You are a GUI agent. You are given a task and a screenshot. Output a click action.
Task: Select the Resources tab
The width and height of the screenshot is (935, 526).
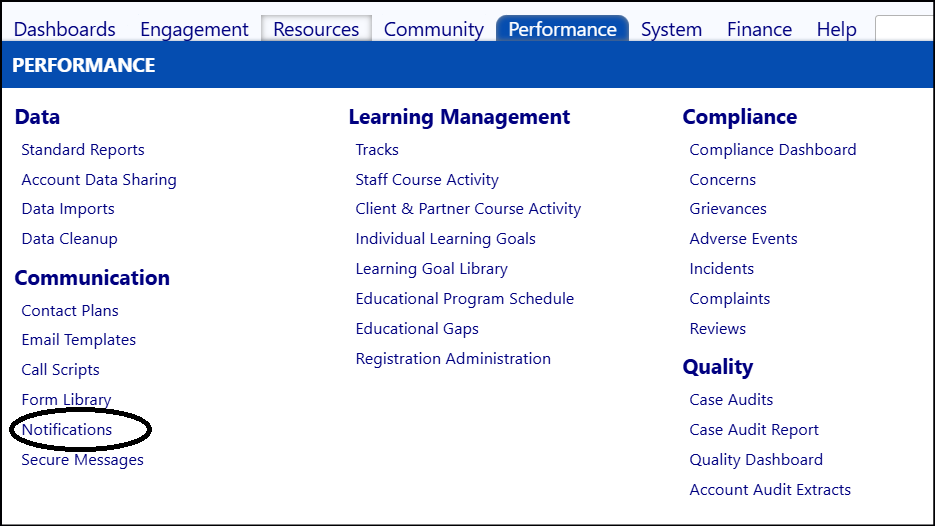tap(316, 29)
